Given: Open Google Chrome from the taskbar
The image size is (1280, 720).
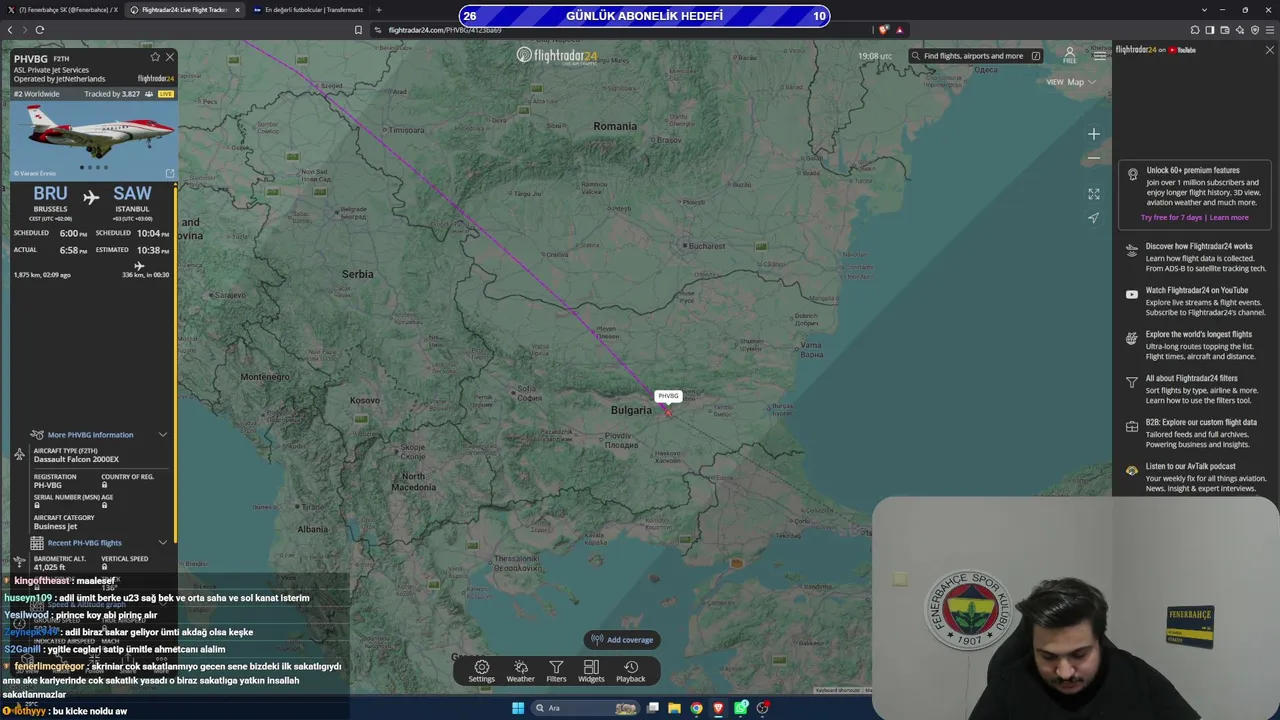Looking at the screenshot, I should tap(696, 708).
